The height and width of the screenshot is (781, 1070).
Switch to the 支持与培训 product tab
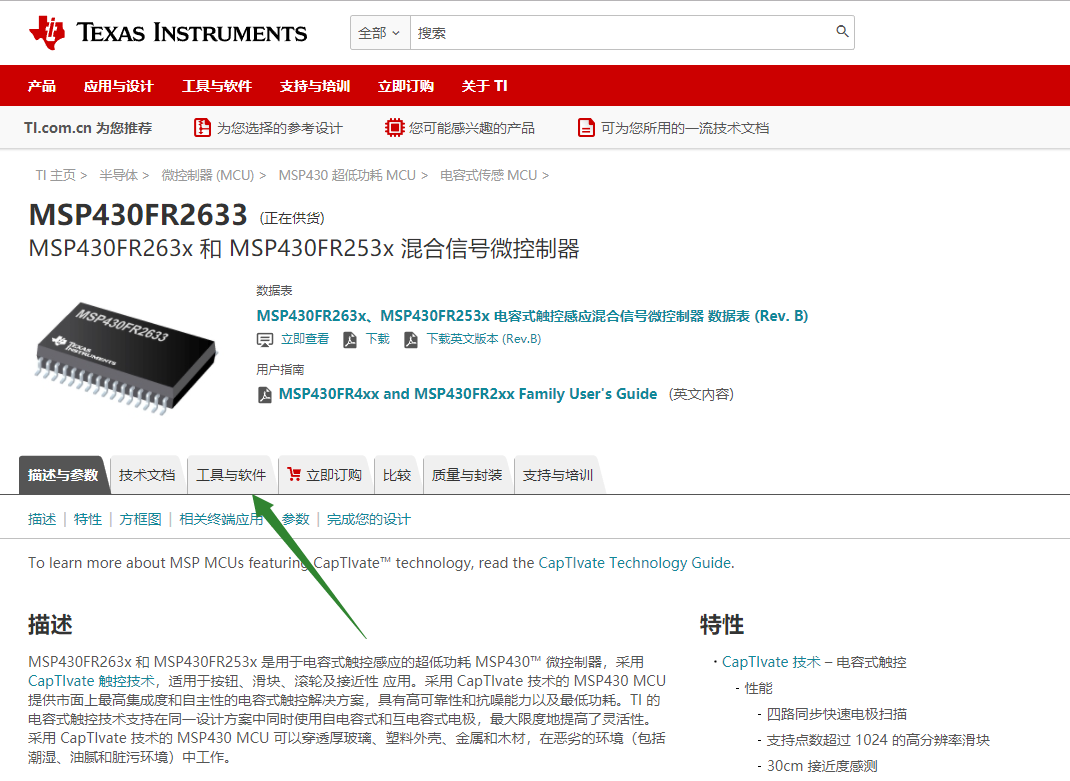point(558,474)
